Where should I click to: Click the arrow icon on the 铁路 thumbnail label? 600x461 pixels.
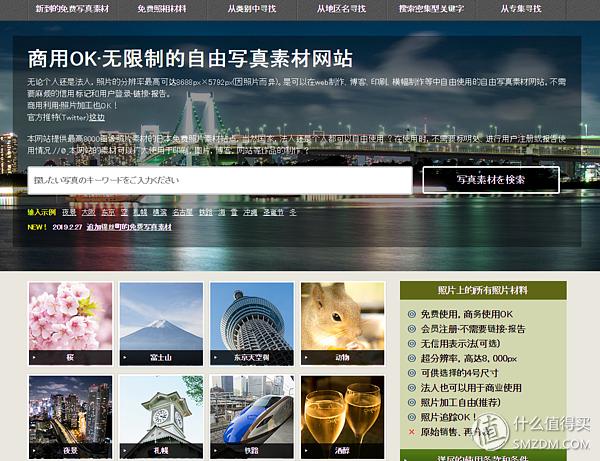[215, 451]
